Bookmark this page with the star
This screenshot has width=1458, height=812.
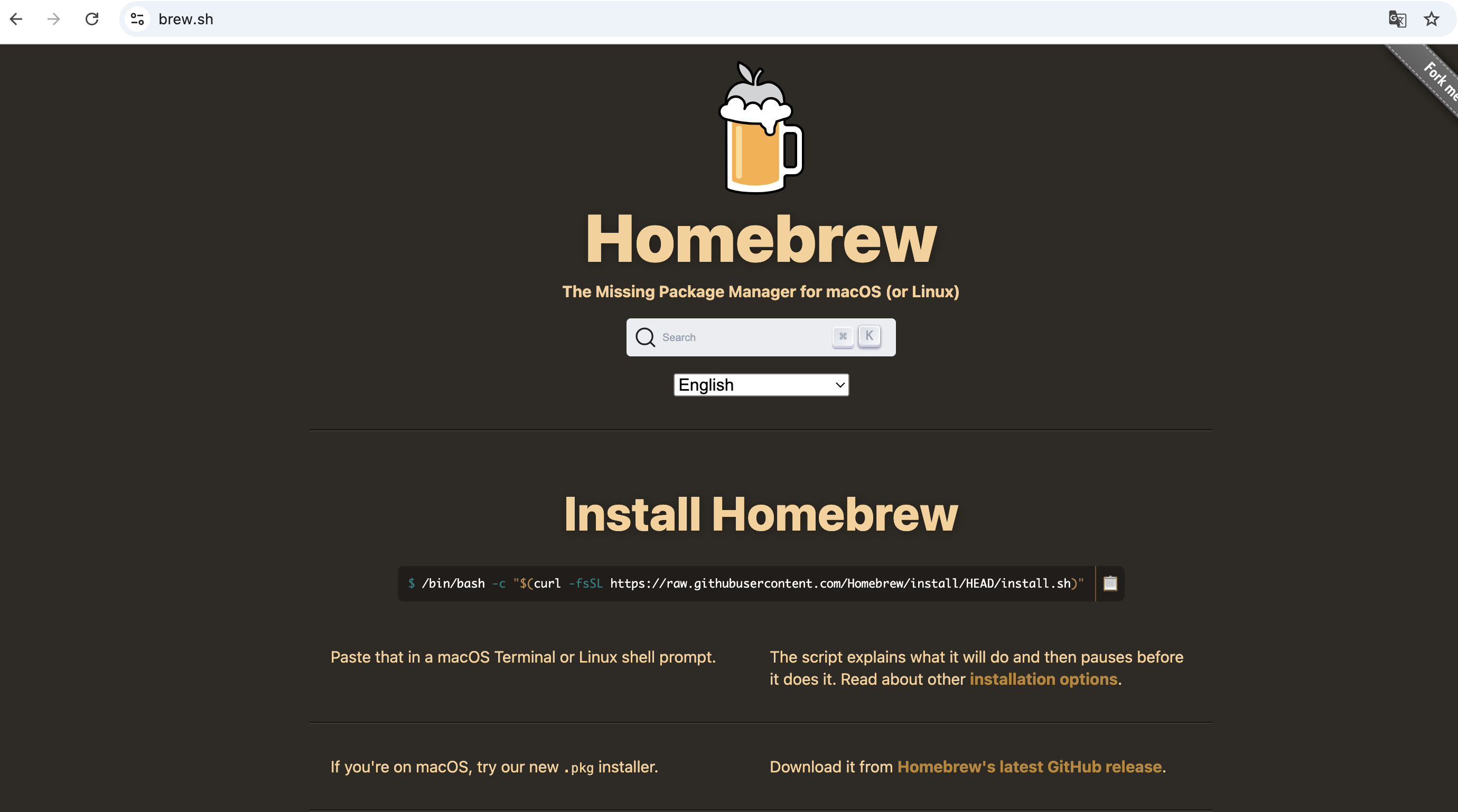[1432, 19]
